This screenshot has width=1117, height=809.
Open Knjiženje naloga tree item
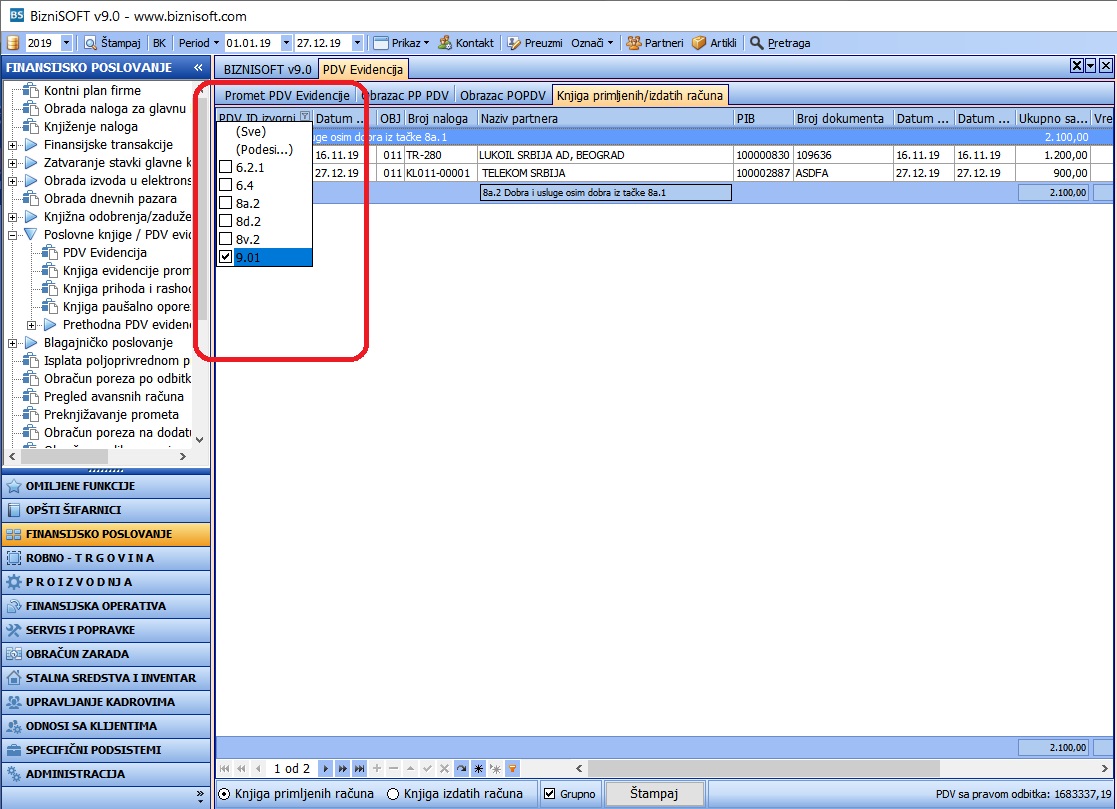pos(90,127)
